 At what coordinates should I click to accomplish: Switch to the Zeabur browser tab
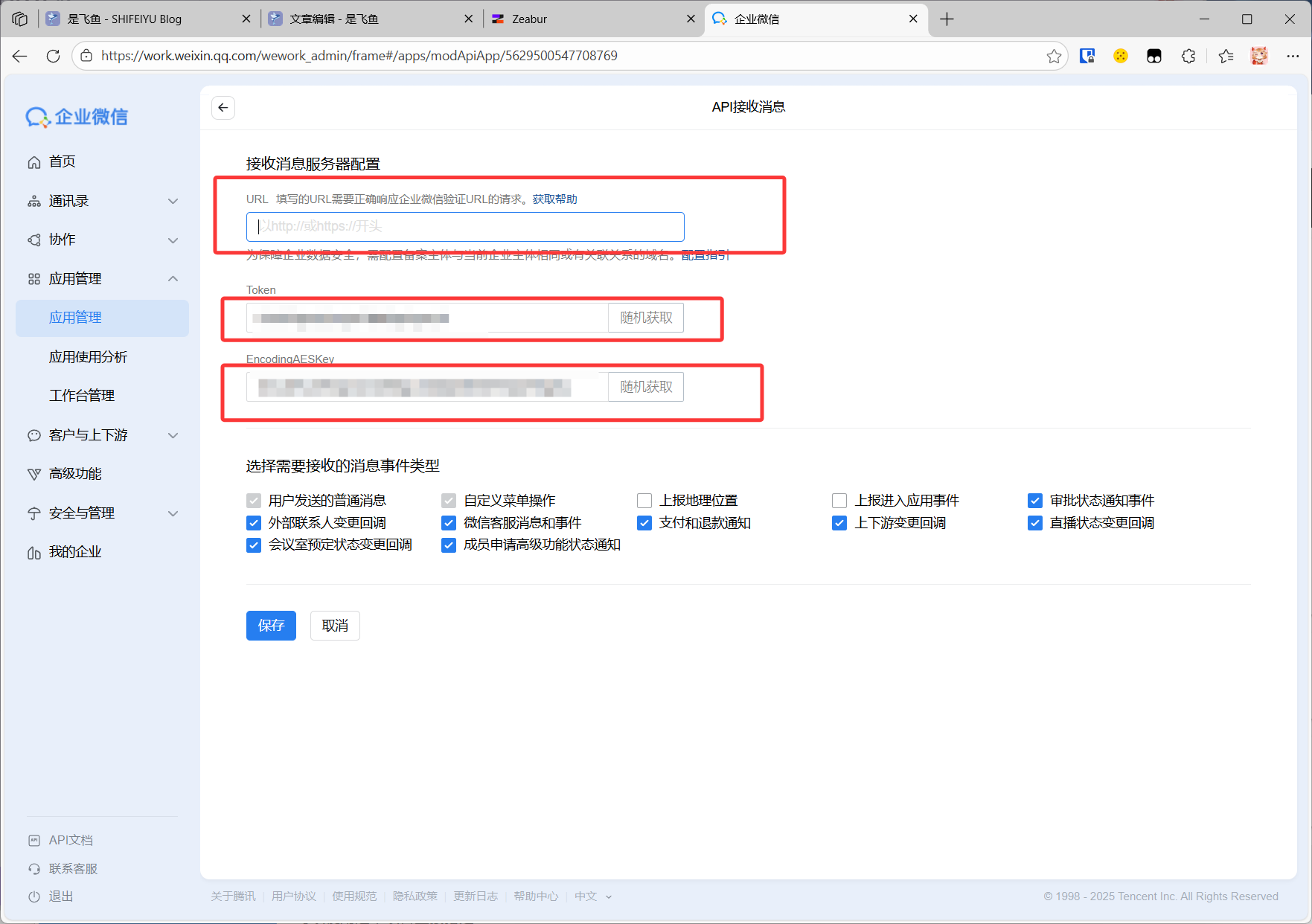588,19
